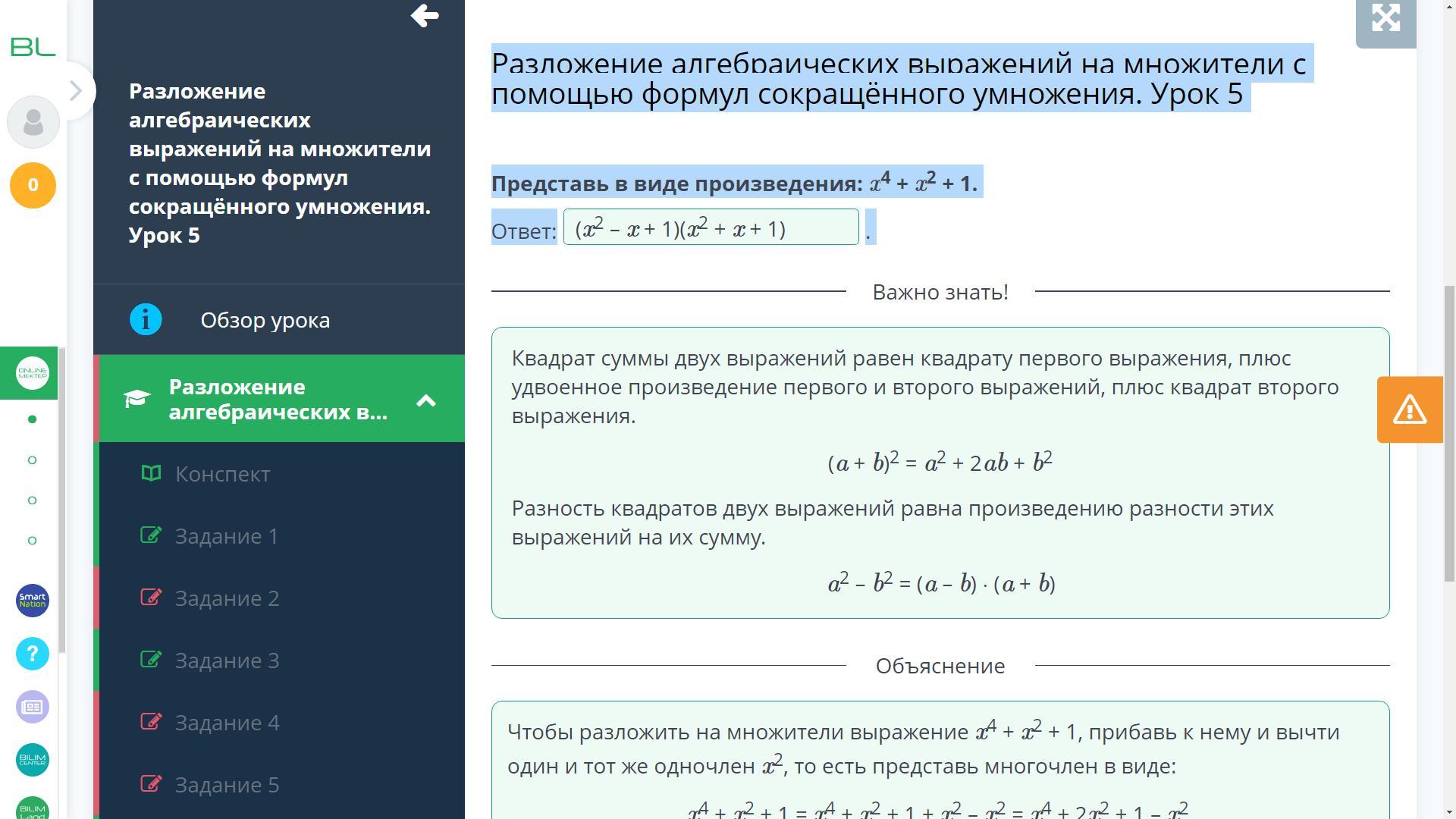The image size is (1456, 819).
Task: Click the user profile avatar icon
Action: (33, 122)
